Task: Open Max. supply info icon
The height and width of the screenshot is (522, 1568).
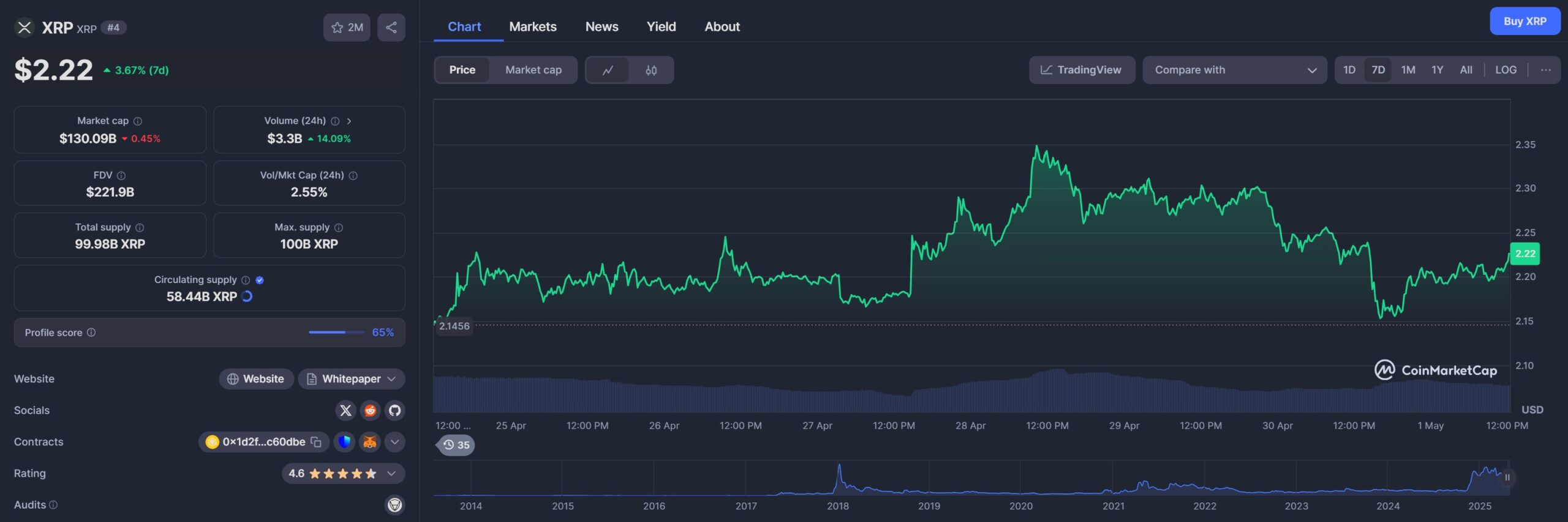Action: click(339, 228)
